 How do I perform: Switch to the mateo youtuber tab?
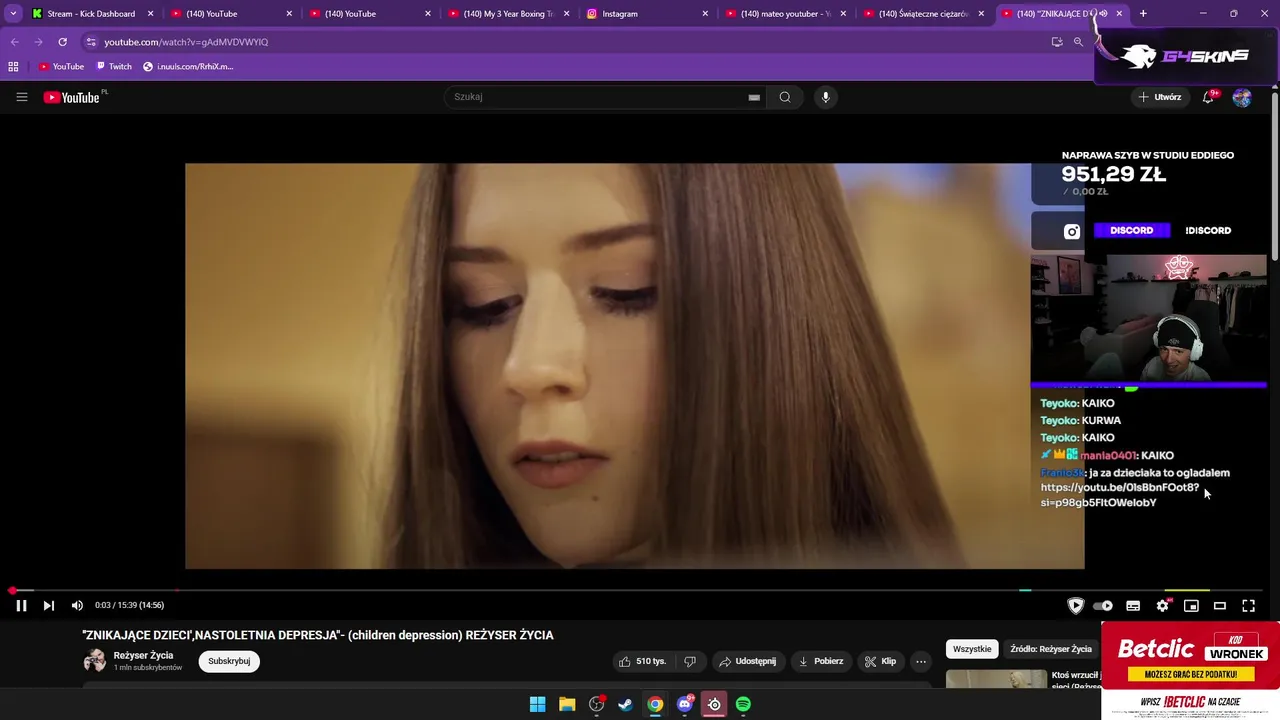[785, 14]
